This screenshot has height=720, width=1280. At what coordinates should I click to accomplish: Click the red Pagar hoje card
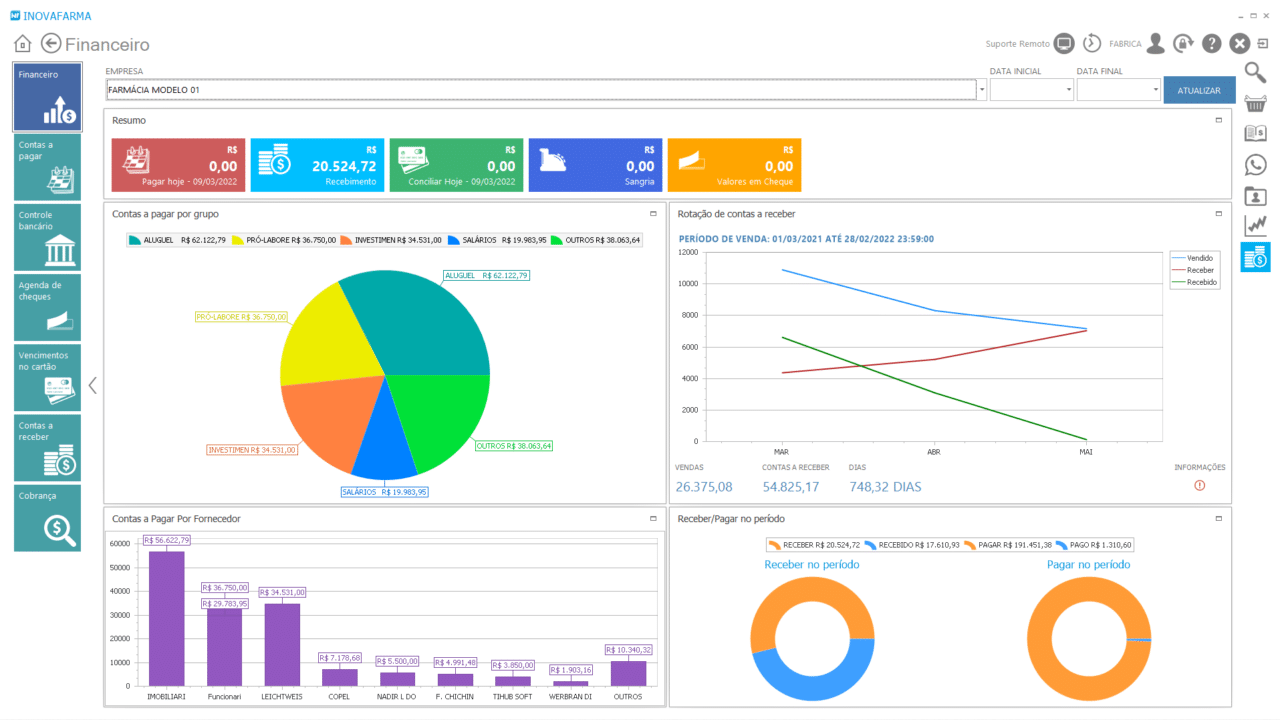[177, 165]
